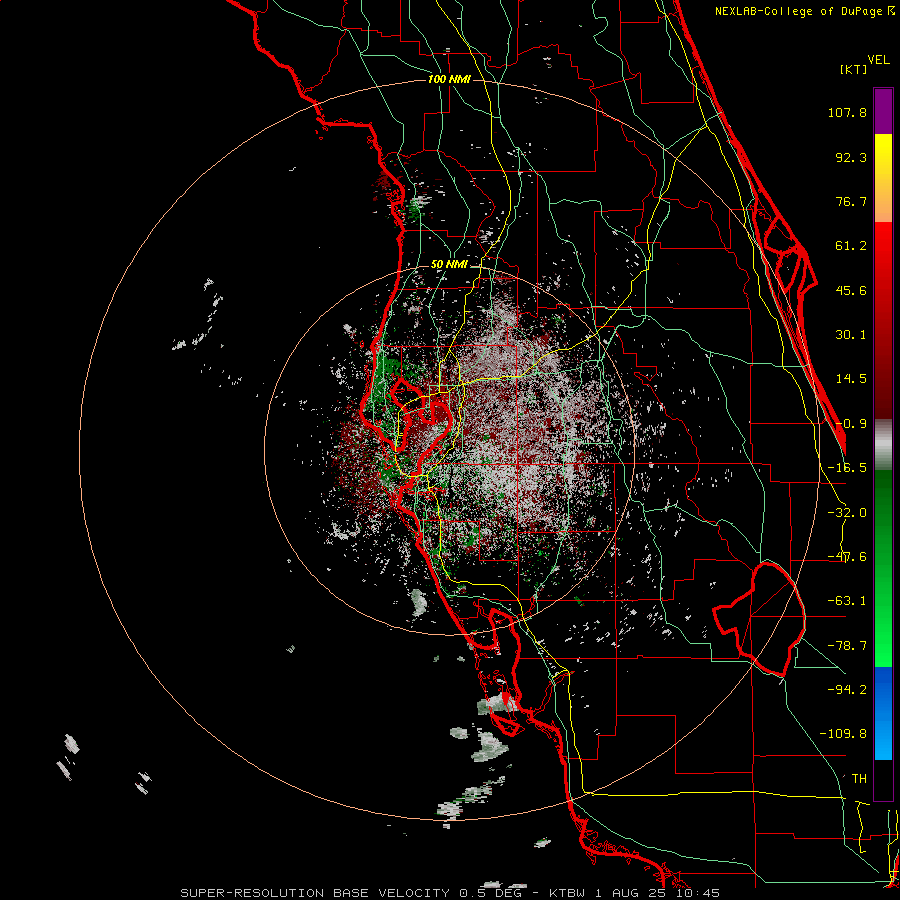Click the gray segment of the color bar
The width and height of the screenshot is (900, 900).
coord(883,445)
